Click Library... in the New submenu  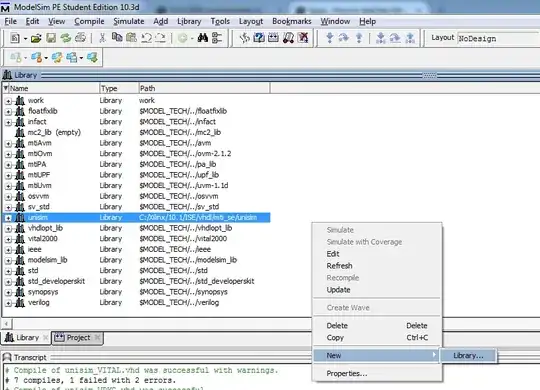tap(468, 356)
